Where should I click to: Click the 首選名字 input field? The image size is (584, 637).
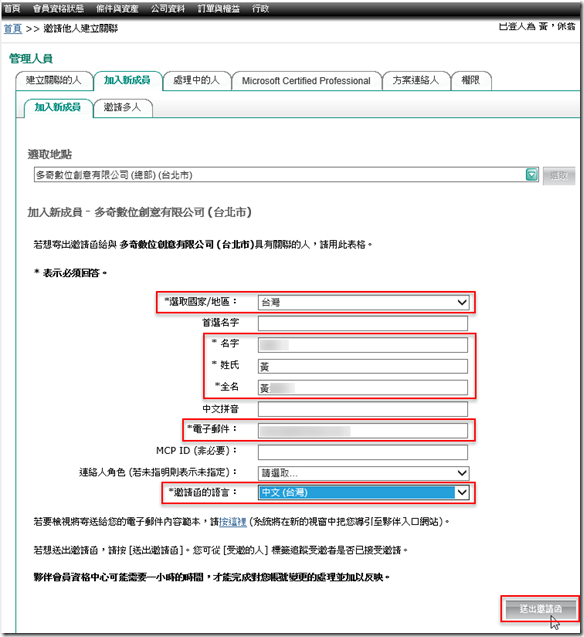pos(363,324)
